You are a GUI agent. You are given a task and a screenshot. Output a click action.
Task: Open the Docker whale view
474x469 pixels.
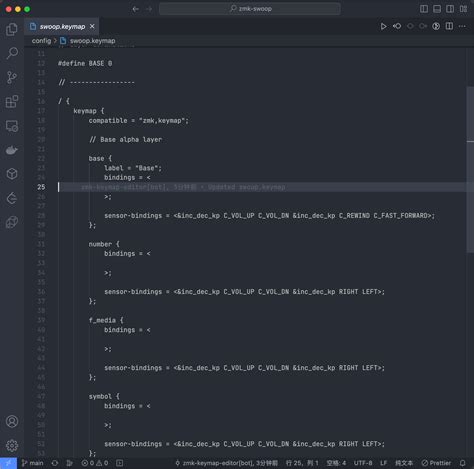pos(12,150)
